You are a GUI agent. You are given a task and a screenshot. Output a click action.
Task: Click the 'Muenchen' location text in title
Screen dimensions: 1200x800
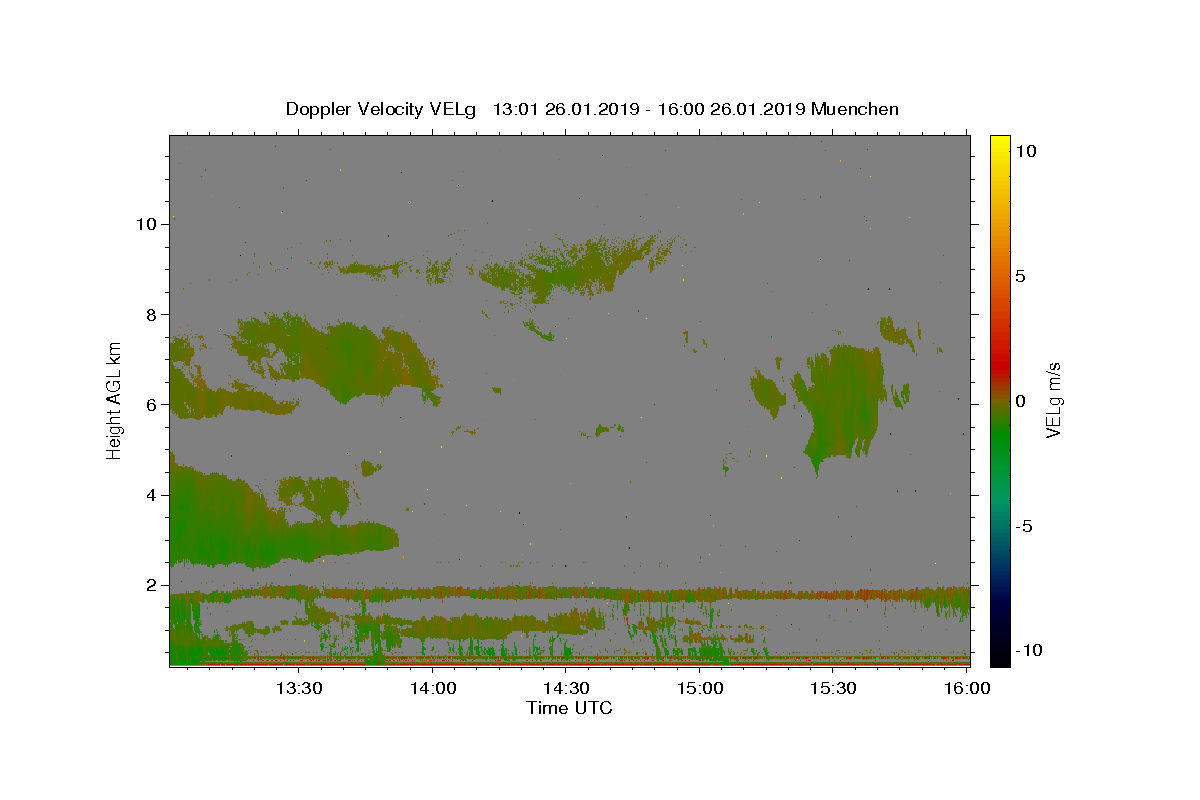[x=855, y=109]
